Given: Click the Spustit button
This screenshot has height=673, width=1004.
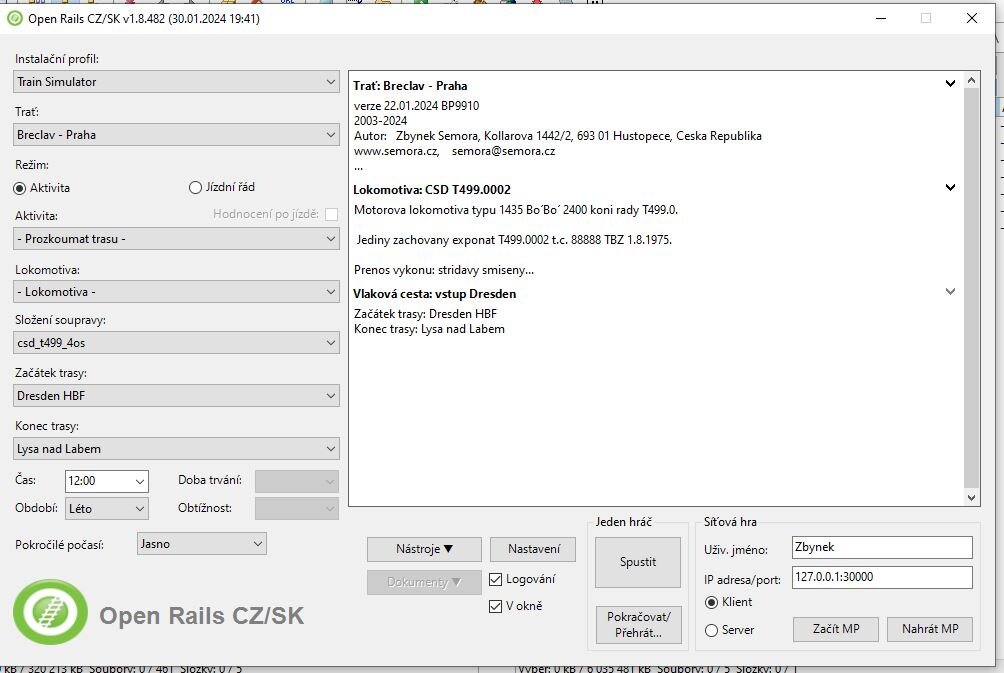Looking at the screenshot, I should [638, 562].
